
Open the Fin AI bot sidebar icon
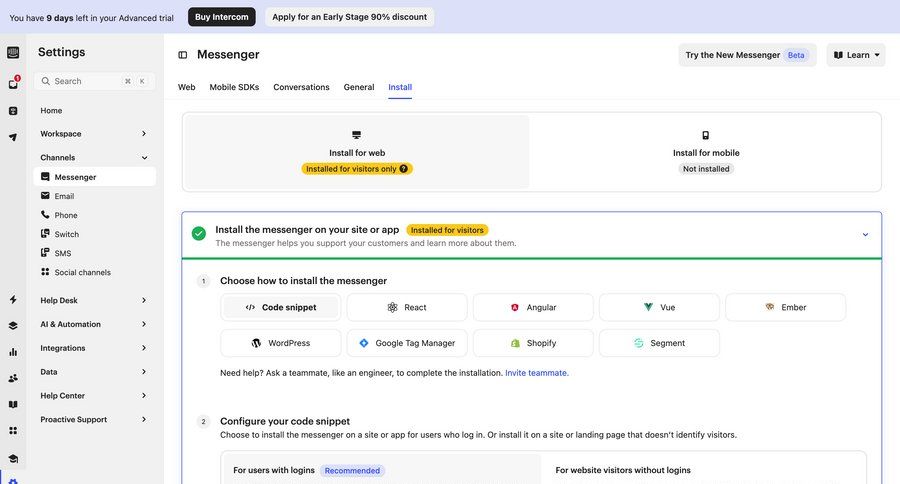13,111
